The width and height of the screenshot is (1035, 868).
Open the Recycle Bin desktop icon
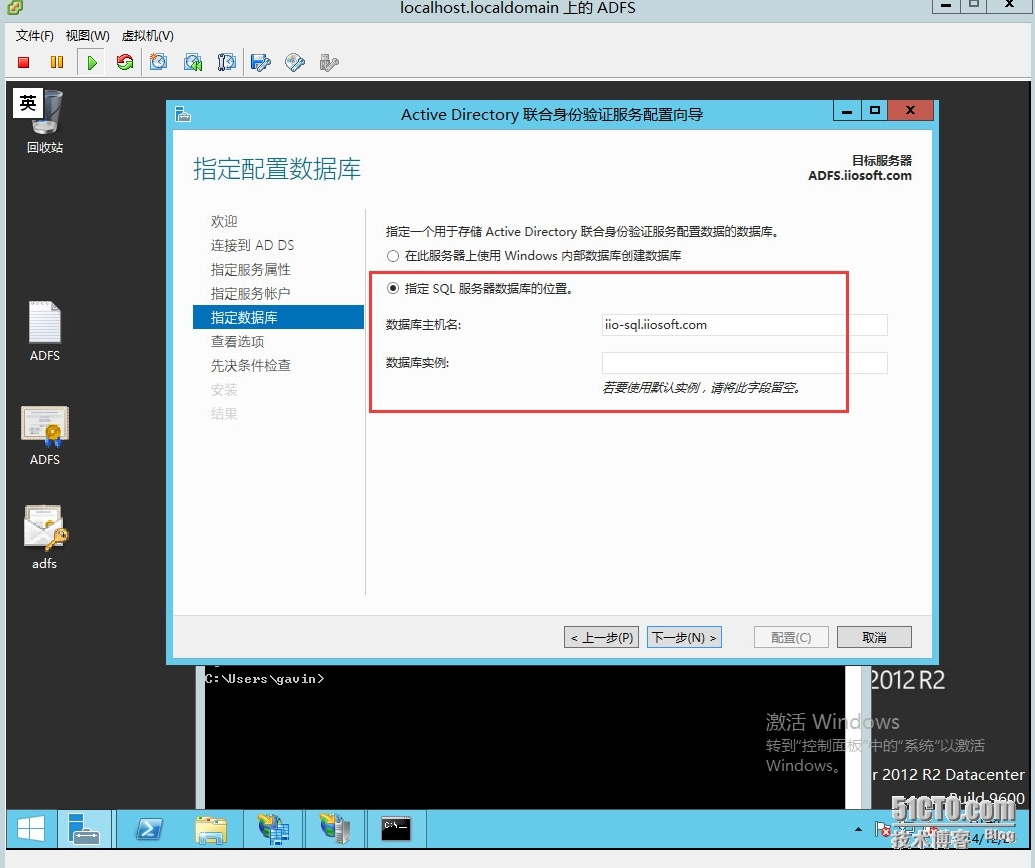[45, 122]
